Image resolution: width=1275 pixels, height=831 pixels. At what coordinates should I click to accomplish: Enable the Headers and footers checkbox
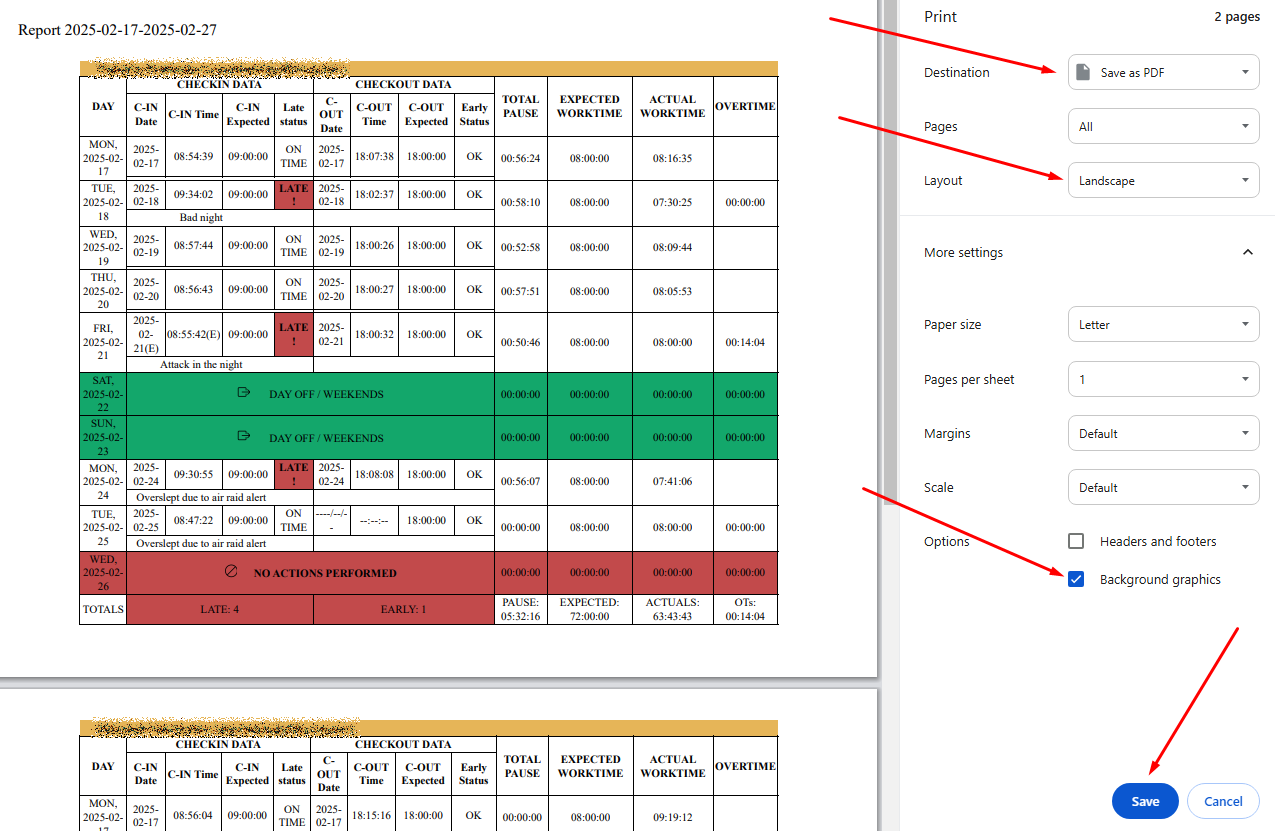click(x=1076, y=541)
